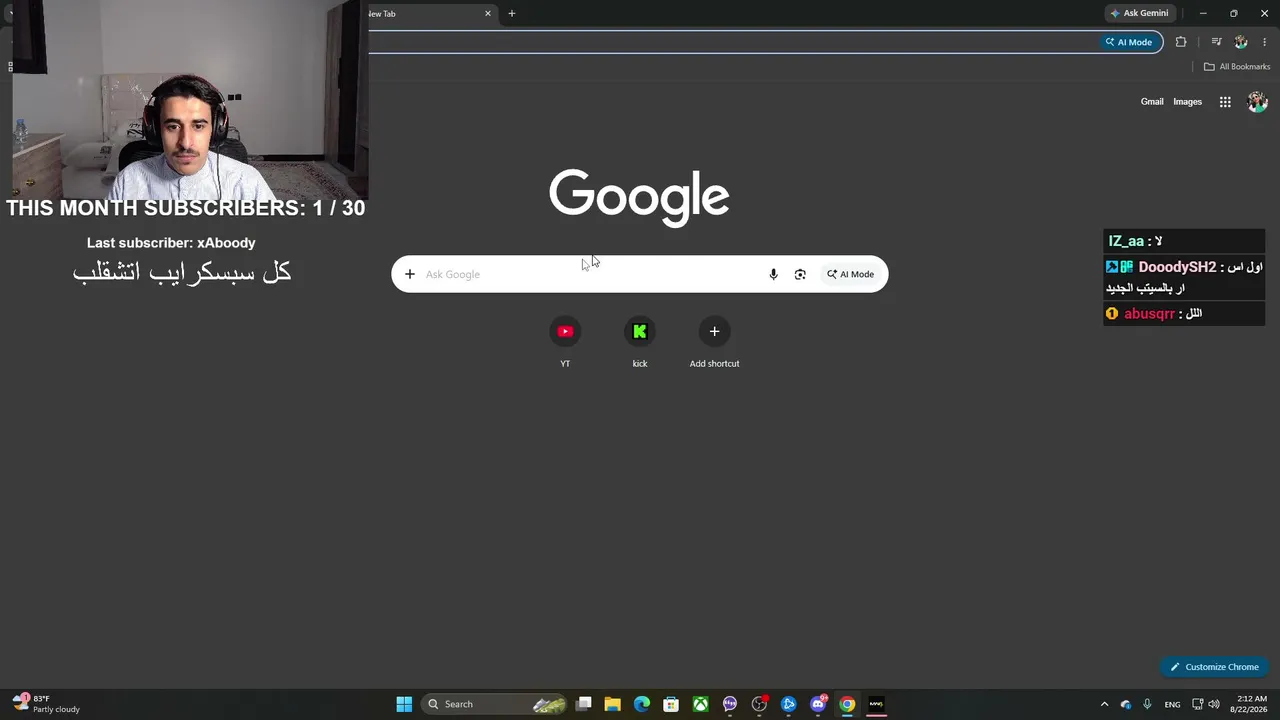Open the Chrome profile avatar in the toolbar
The width and height of the screenshot is (1280, 720).
[1241, 42]
